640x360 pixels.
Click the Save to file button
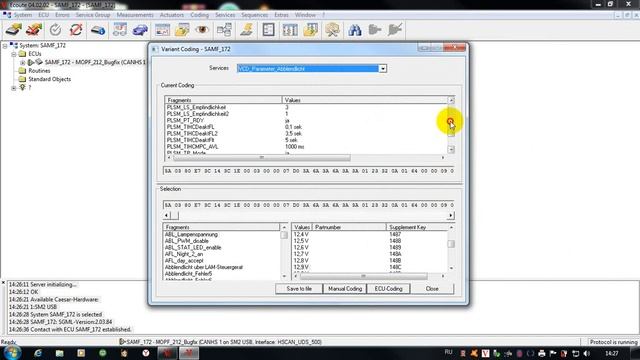(299, 289)
